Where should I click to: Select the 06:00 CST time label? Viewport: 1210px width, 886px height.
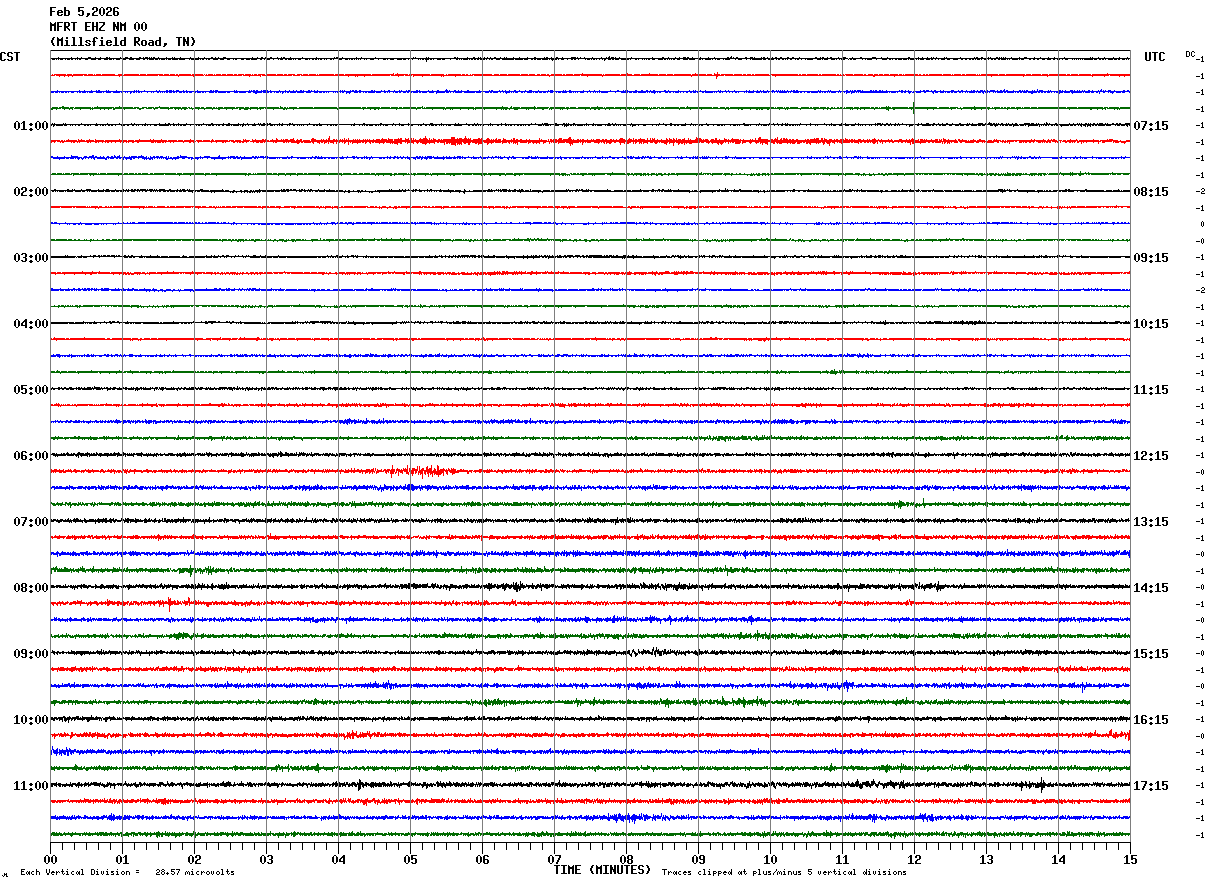pos(31,456)
